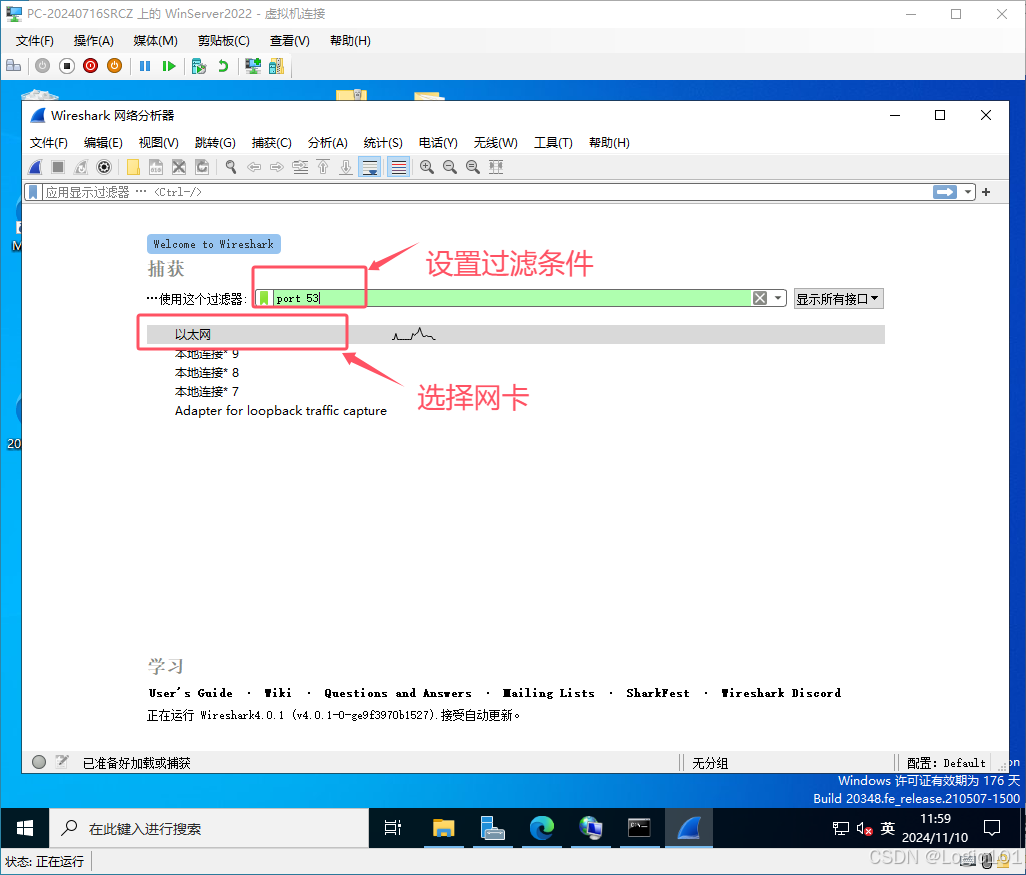Click the close capture file X icon
Viewport: 1026px width, 875px height.
179,167
